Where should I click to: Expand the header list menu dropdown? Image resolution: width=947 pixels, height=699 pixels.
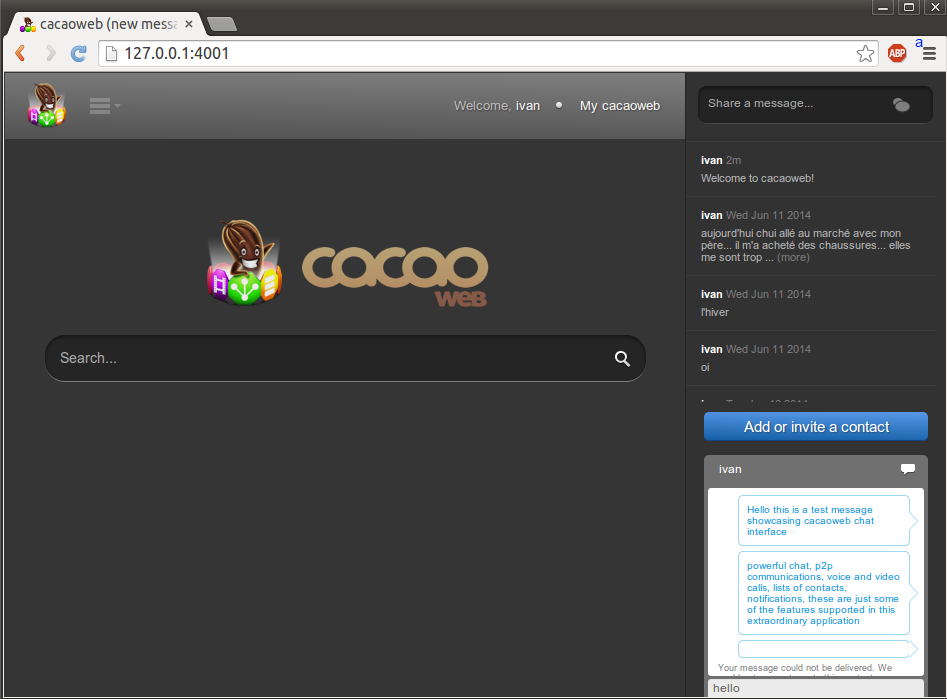click(x=104, y=106)
